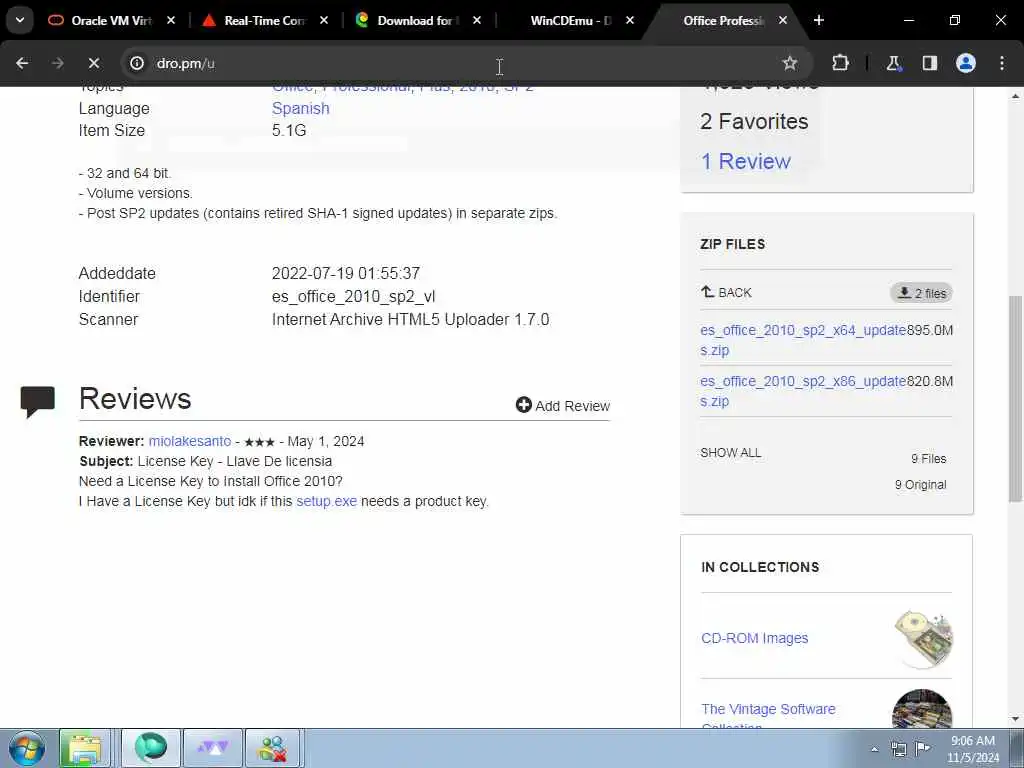
Task: Click BACK in the Zip Files box
Action: click(726, 293)
